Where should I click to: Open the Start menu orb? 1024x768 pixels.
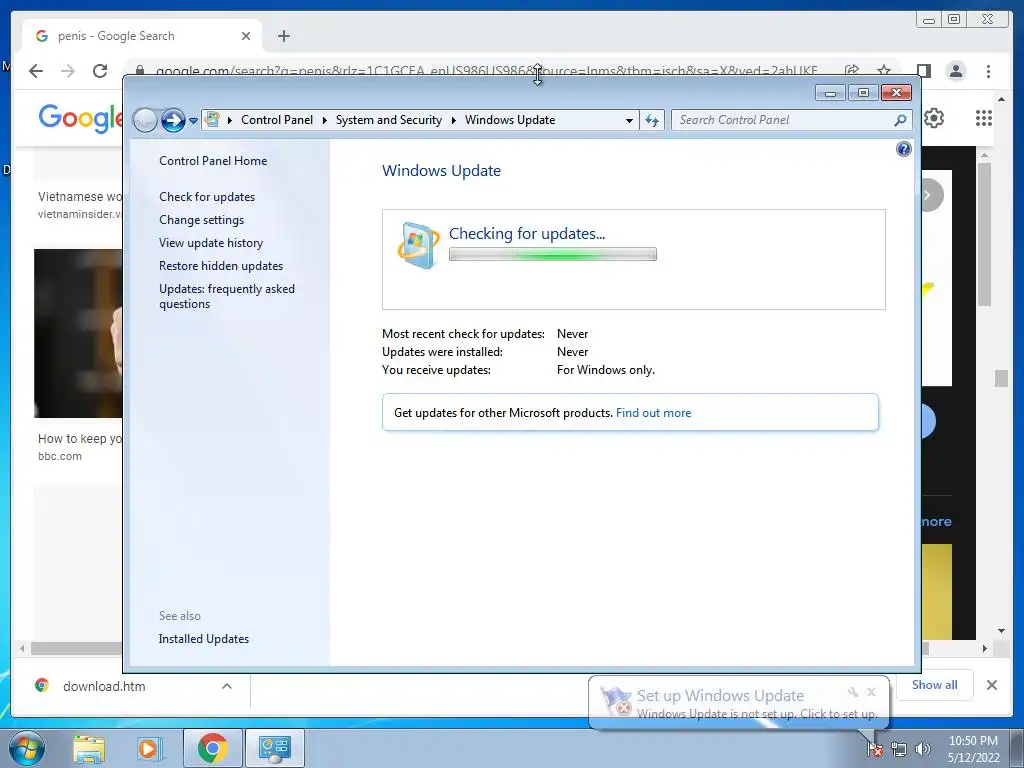pyautogui.click(x=26, y=748)
